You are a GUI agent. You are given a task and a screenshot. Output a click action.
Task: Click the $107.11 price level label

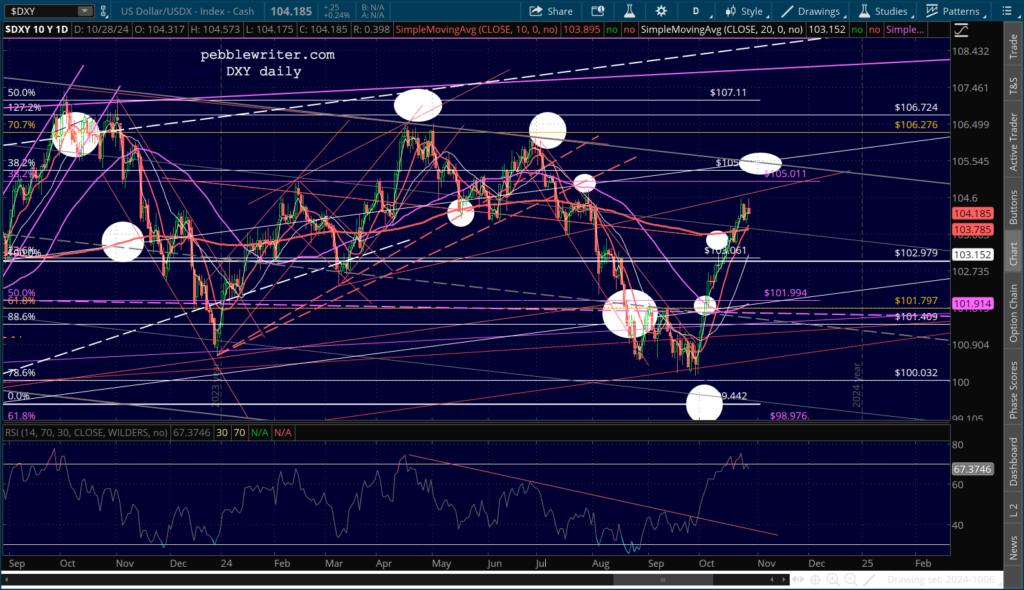728,93
